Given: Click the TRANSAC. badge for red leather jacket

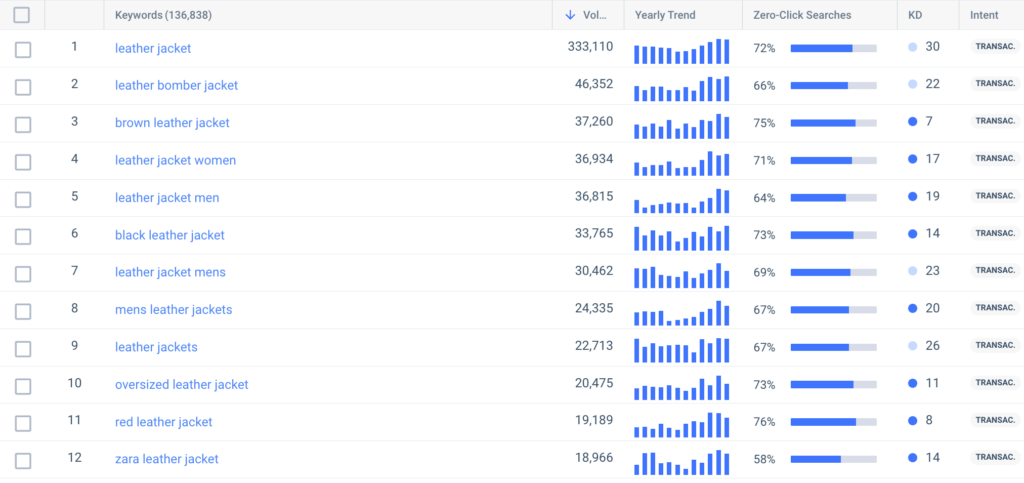Looking at the screenshot, I should point(994,421).
